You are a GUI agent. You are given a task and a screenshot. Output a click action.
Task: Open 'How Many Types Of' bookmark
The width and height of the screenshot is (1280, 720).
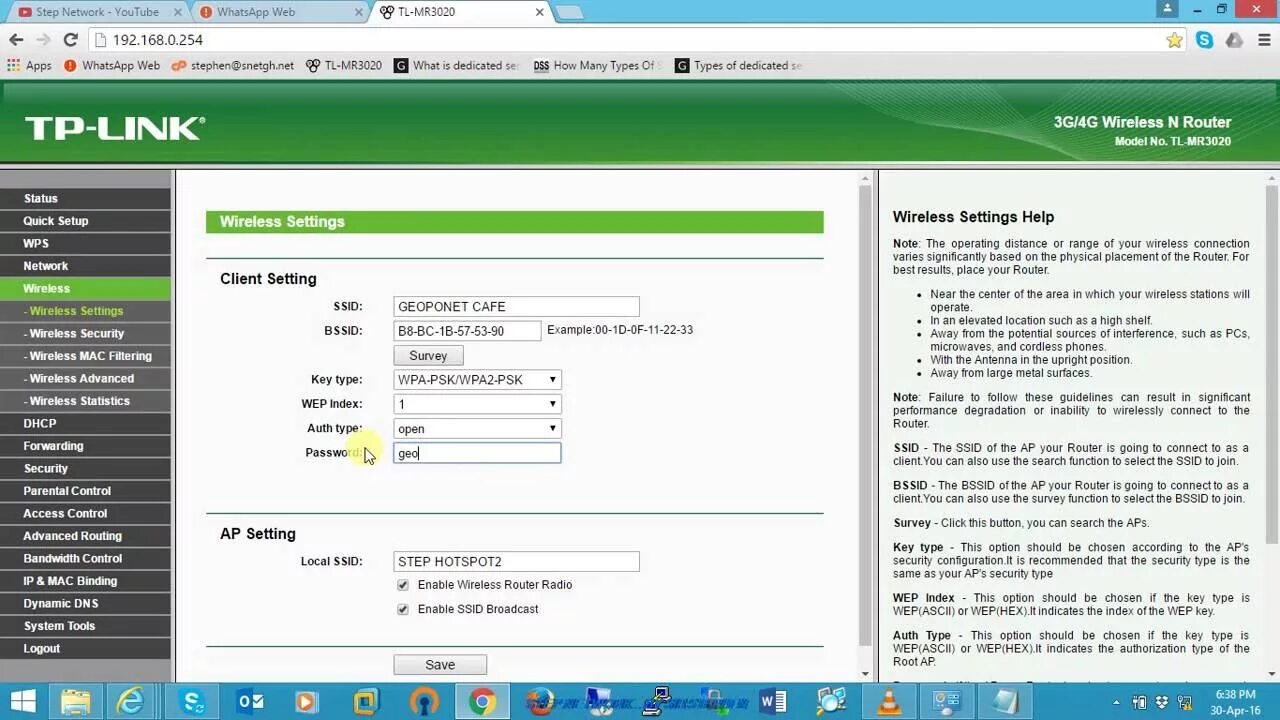point(596,65)
